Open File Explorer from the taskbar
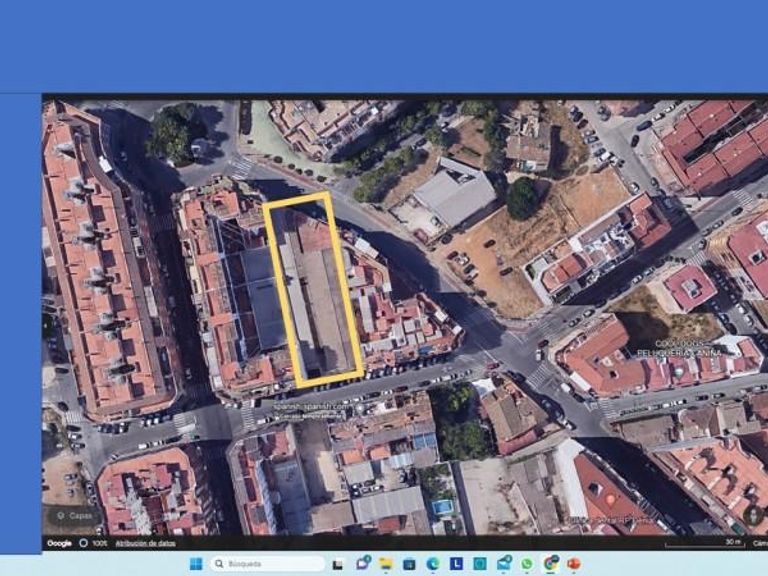Viewport: 768px width, 576px height. (x=385, y=564)
